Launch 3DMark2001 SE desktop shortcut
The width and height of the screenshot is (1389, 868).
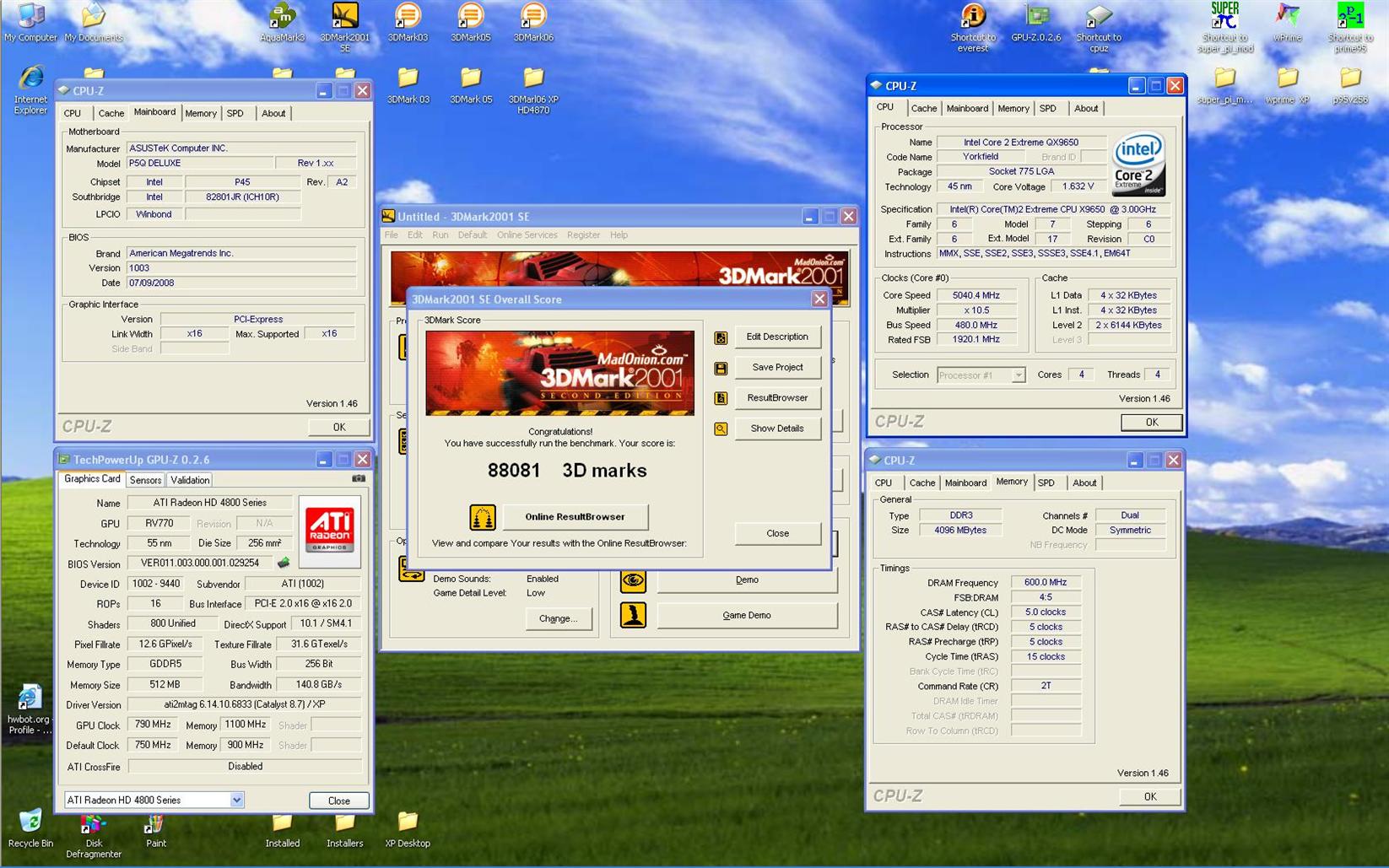click(344, 27)
